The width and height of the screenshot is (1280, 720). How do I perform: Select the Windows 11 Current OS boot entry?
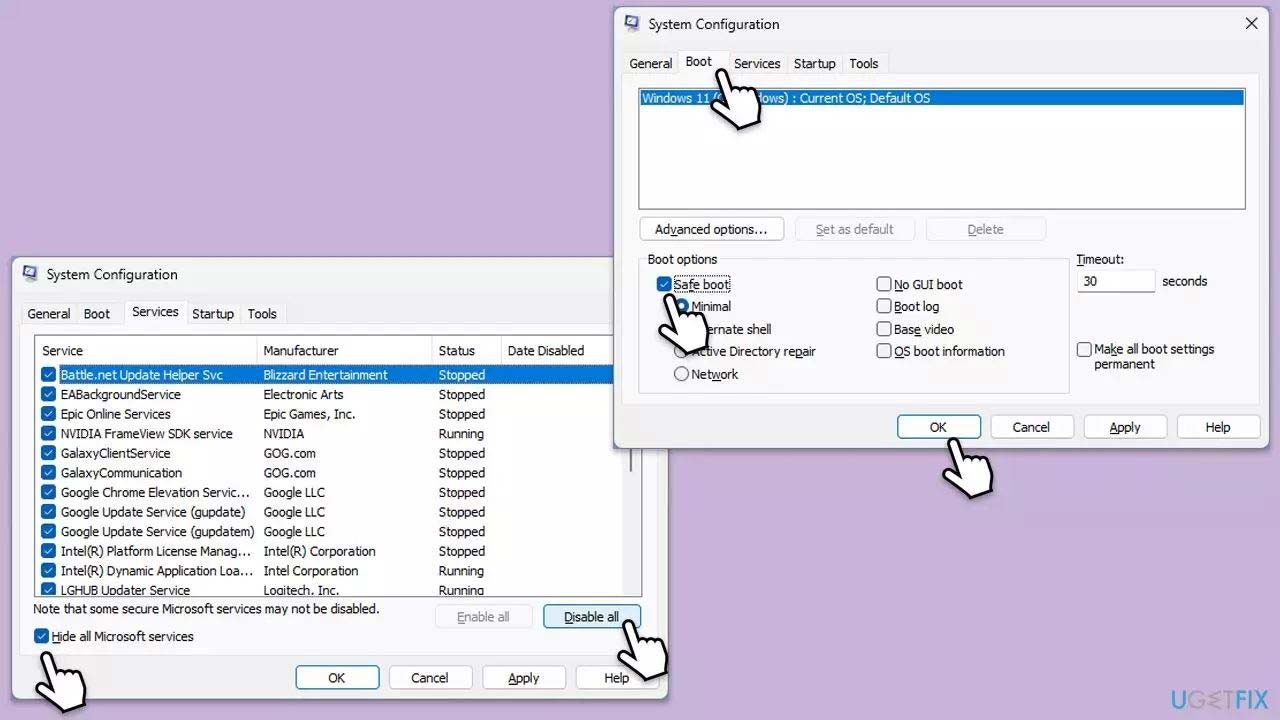coord(941,98)
